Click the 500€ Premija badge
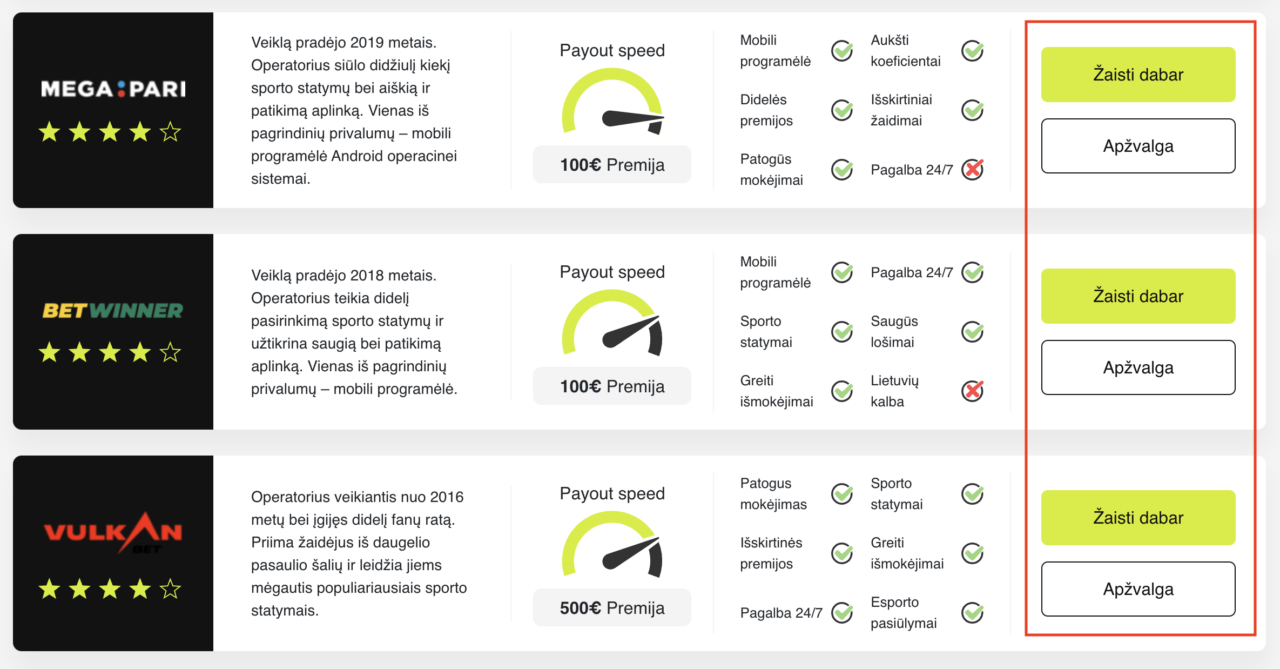Image resolution: width=1280 pixels, height=669 pixels. pos(612,608)
